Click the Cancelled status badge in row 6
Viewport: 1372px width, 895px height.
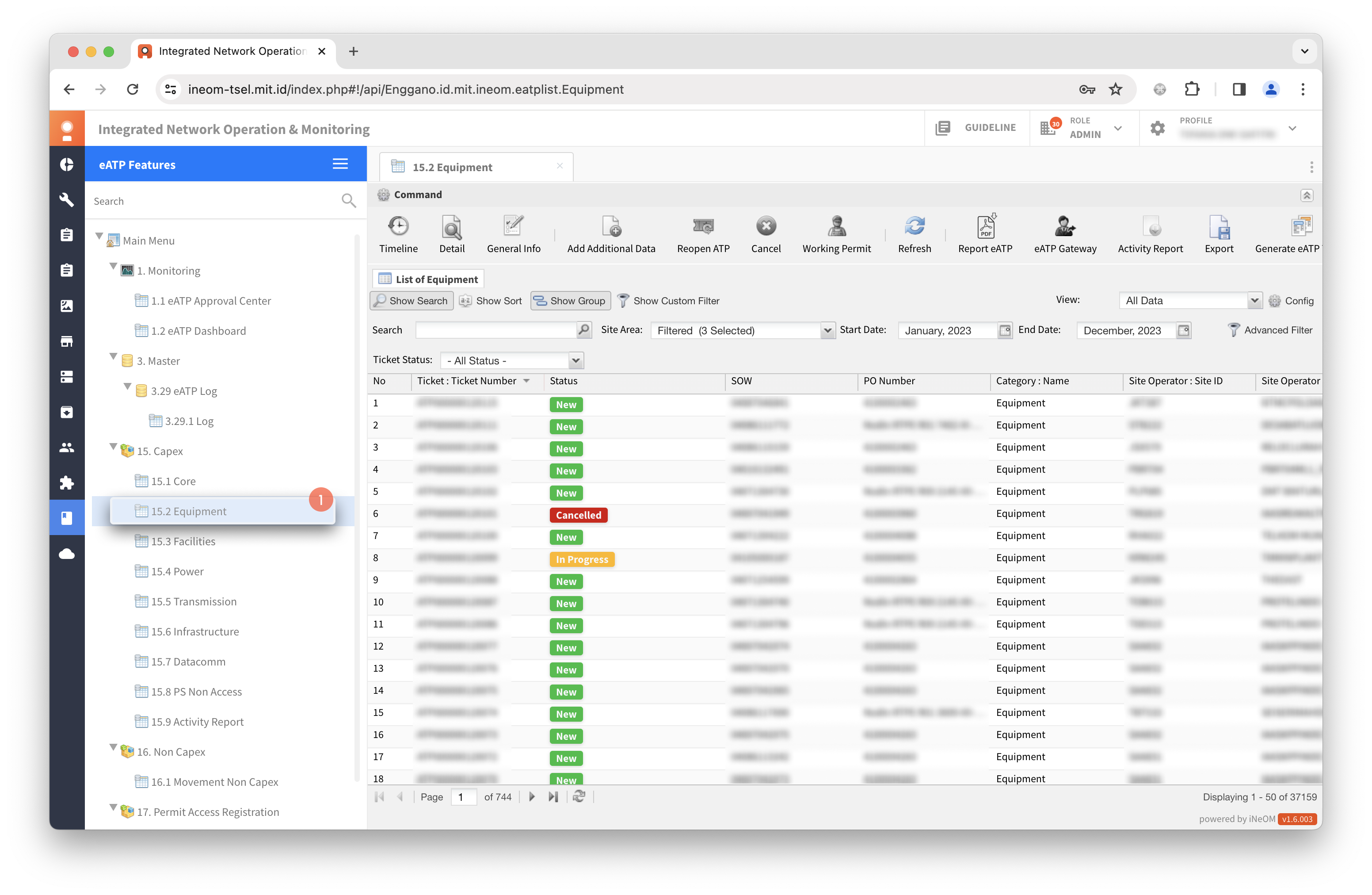pos(578,515)
